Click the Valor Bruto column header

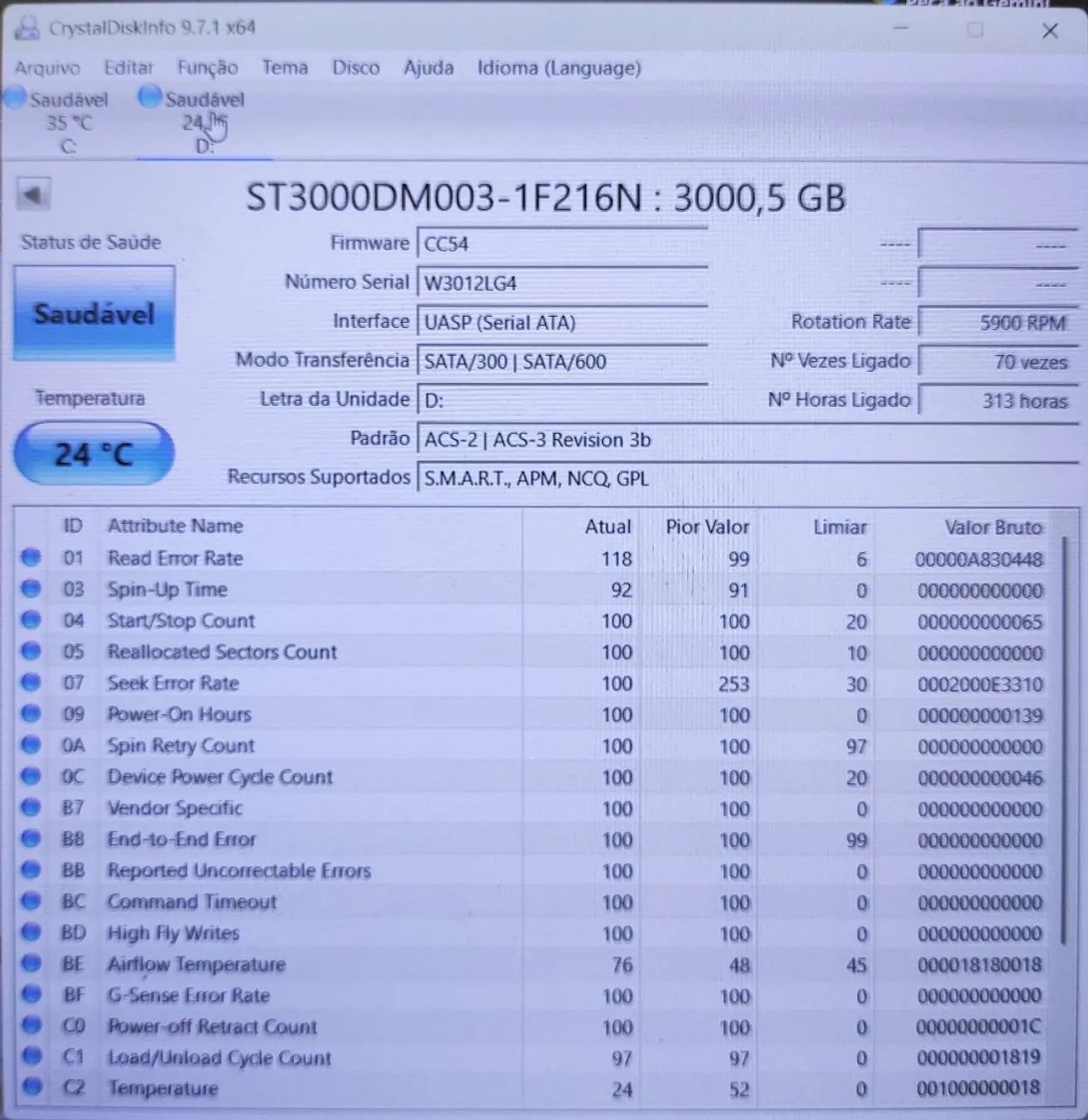click(x=993, y=527)
